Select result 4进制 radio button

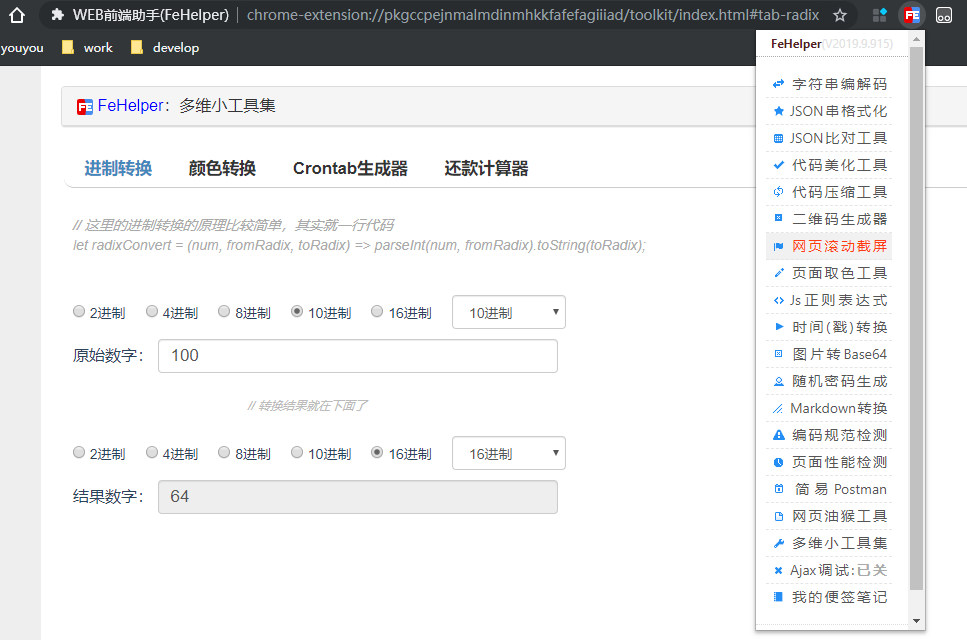coord(152,453)
